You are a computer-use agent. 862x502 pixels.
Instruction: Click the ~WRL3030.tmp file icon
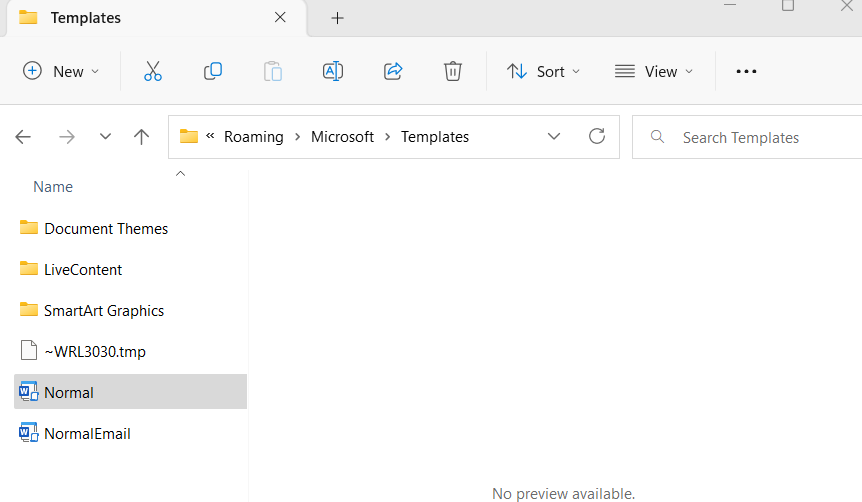pyautogui.click(x=29, y=350)
